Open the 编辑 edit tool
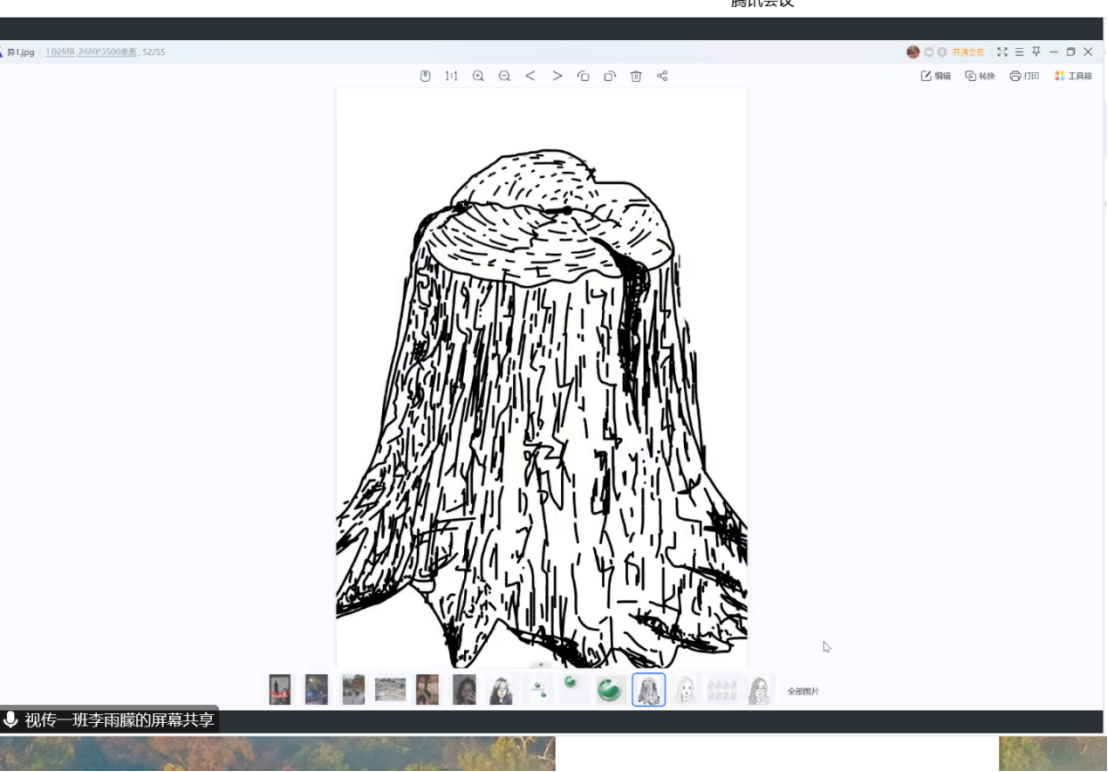The width and height of the screenshot is (1108, 772). click(x=936, y=76)
